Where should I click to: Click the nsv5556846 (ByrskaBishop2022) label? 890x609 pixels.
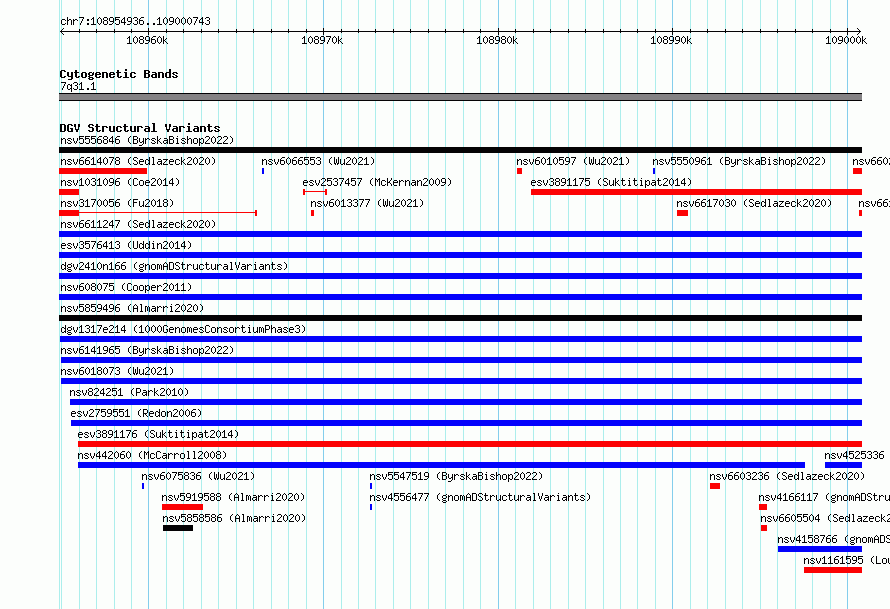(147, 140)
